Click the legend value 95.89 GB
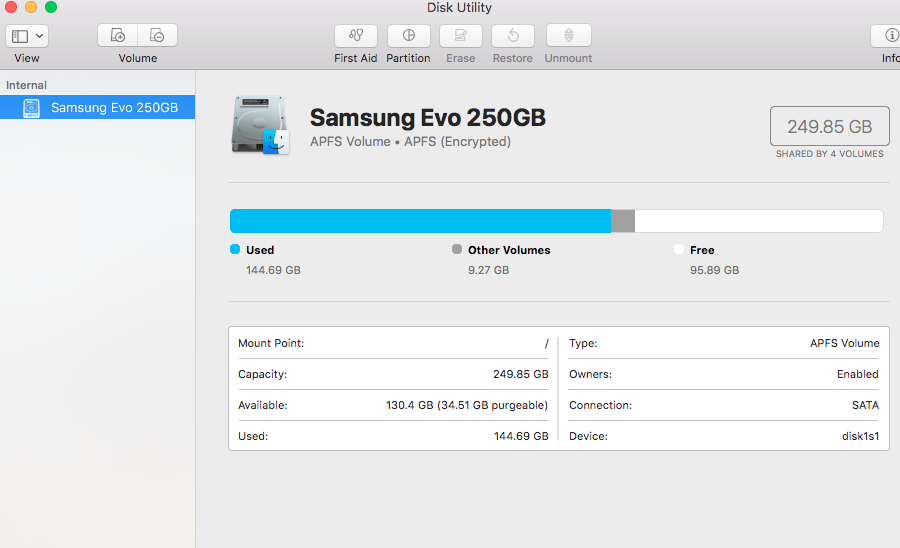The width and height of the screenshot is (900, 548). [715, 270]
